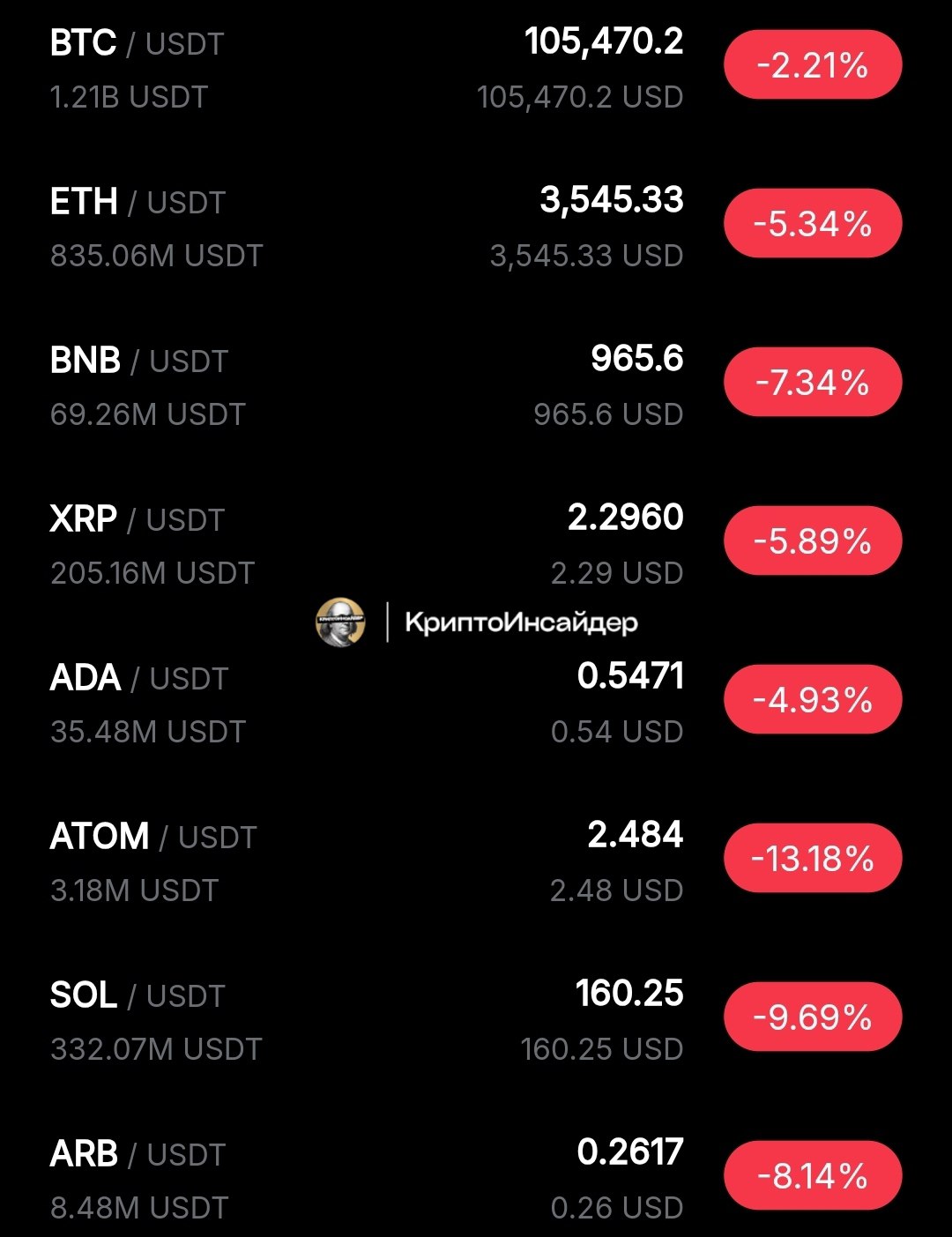Click the КриптоИнсайдер avatar logo

pyautogui.click(x=340, y=622)
